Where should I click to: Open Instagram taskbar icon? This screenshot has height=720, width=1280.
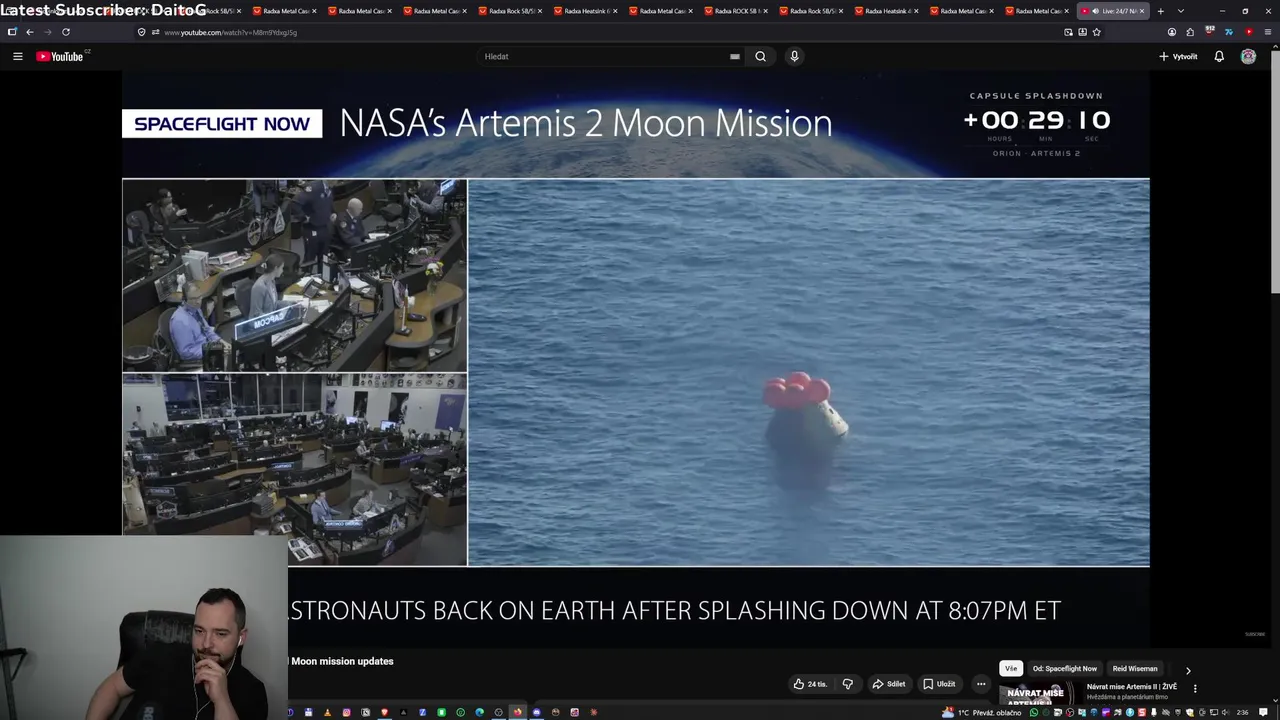346,712
